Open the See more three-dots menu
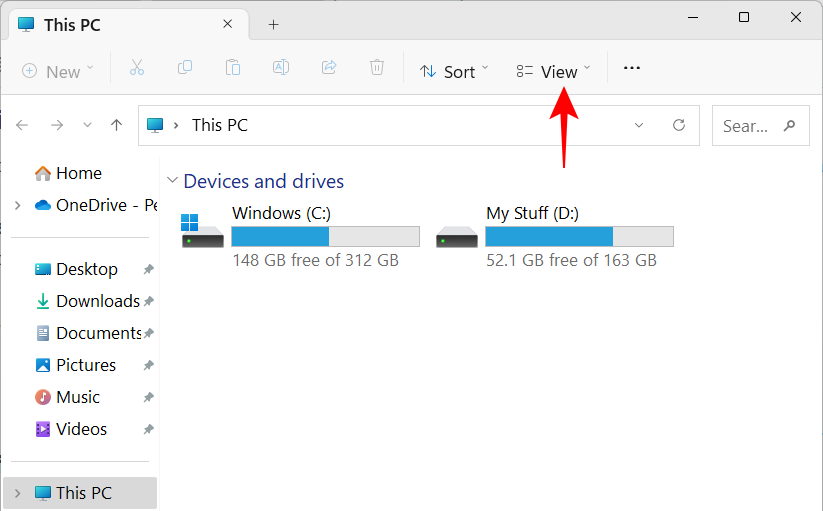The width and height of the screenshot is (823, 511). tap(631, 68)
